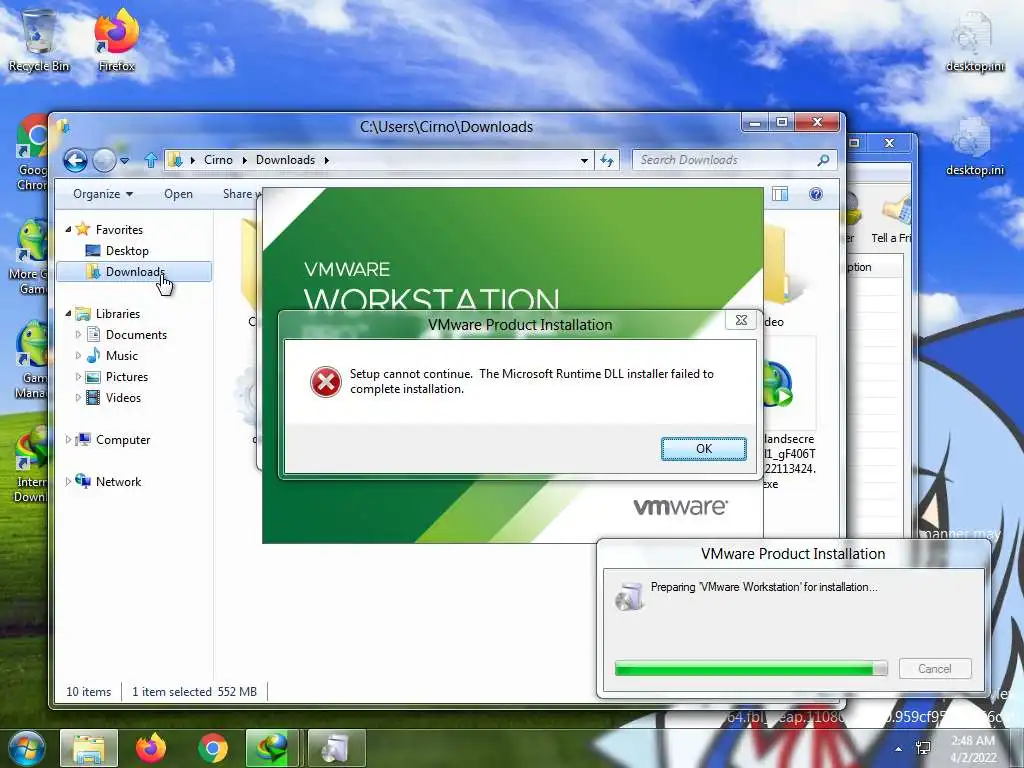The width and height of the screenshot is (1024, 768).
Task: Select second desktop.ini file icon
Action: 975,146
